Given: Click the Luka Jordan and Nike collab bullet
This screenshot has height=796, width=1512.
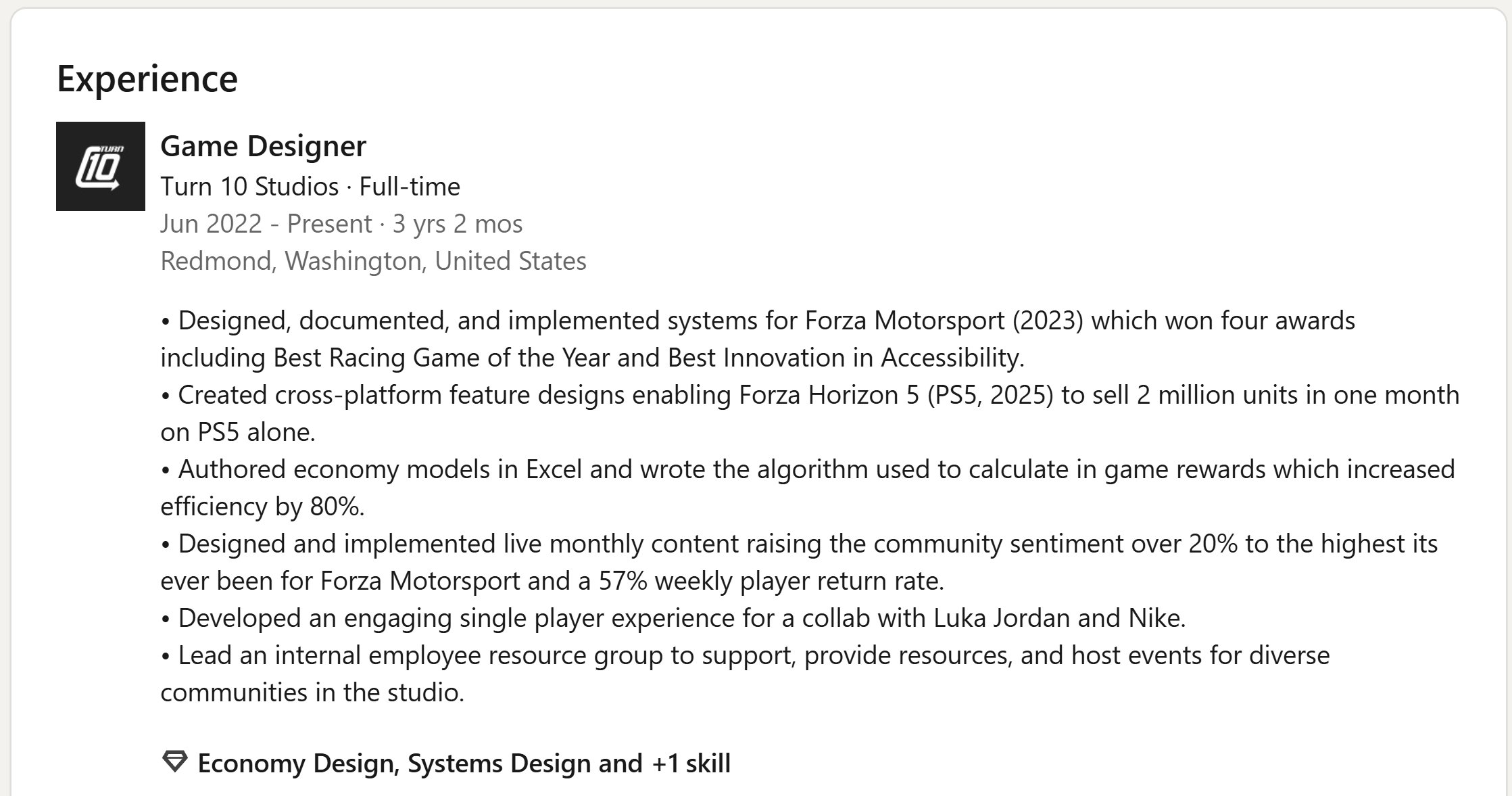Looking at the screenshot, I should coord(673,618).
